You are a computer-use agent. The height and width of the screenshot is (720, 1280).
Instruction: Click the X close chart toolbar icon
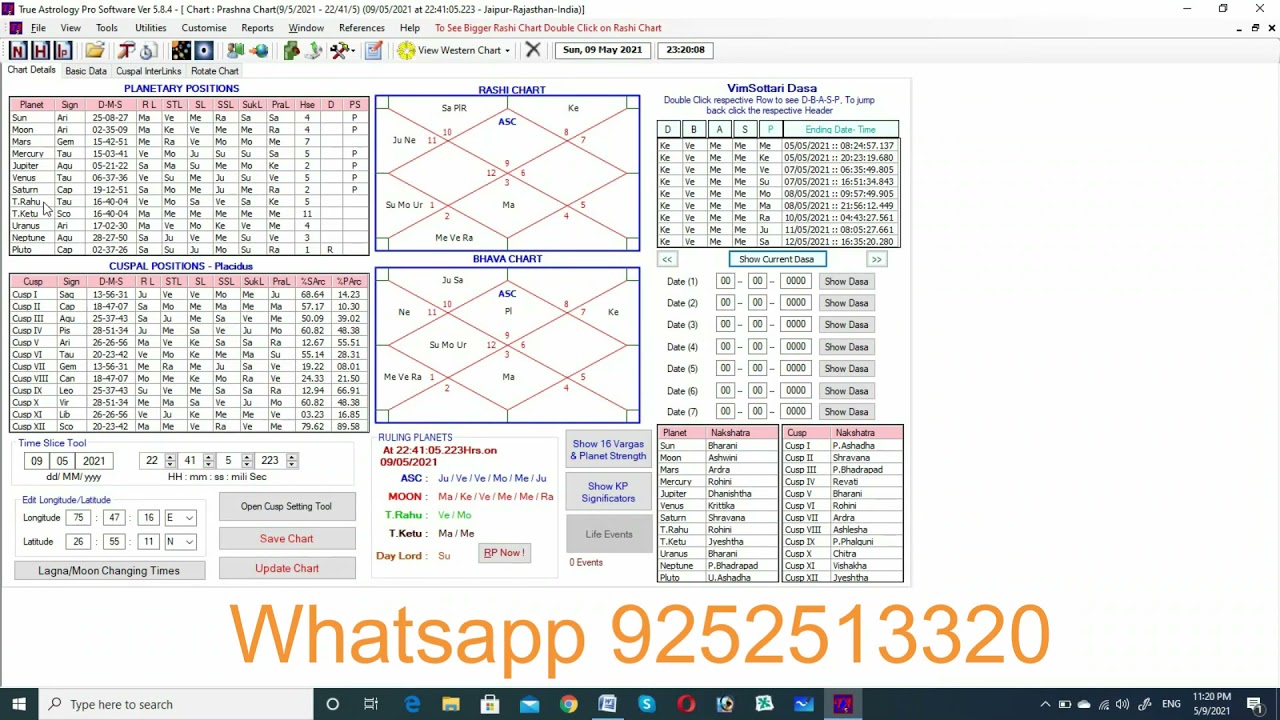pyautogui.click(x=533, y=50)
